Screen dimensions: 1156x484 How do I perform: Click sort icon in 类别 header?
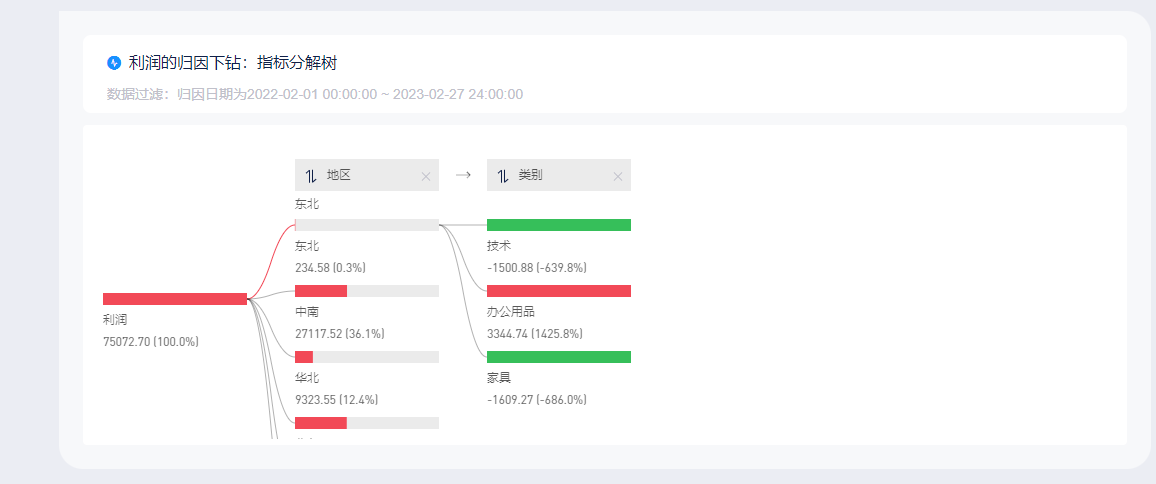tap(503, 176)
